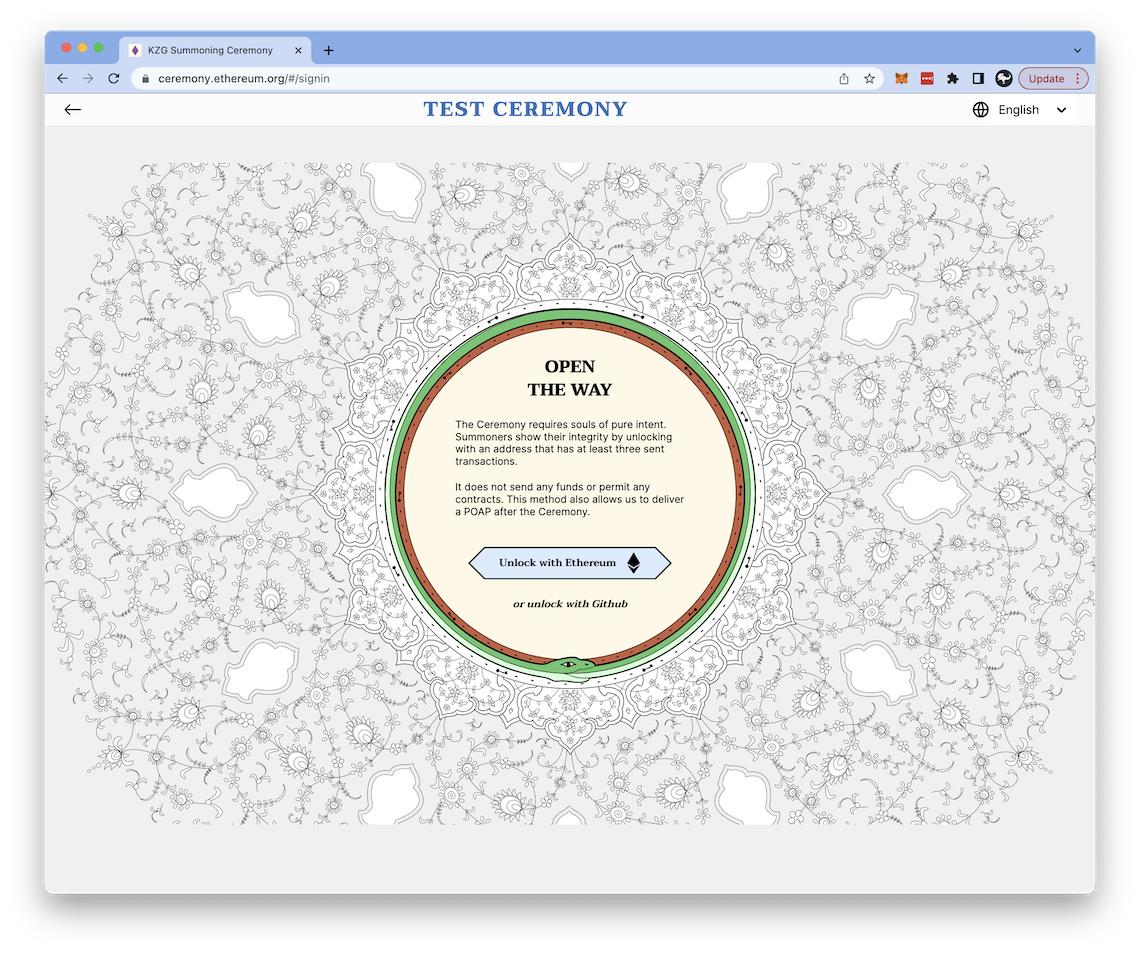Click the red password manager extension icon
This screenshot has height=953, width=1140.
point(927,78)
